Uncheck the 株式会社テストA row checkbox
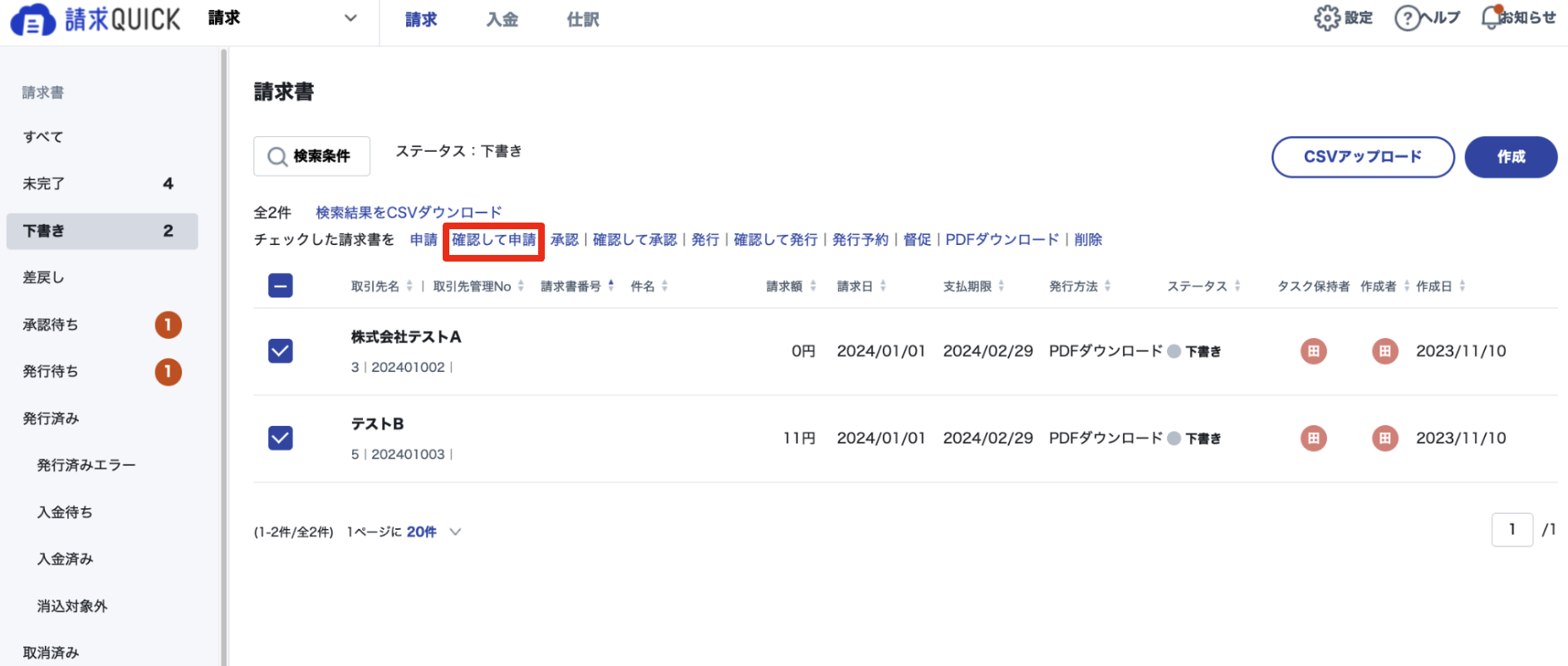This screenshot has width=1568, height=666. (x=281, y=351)
